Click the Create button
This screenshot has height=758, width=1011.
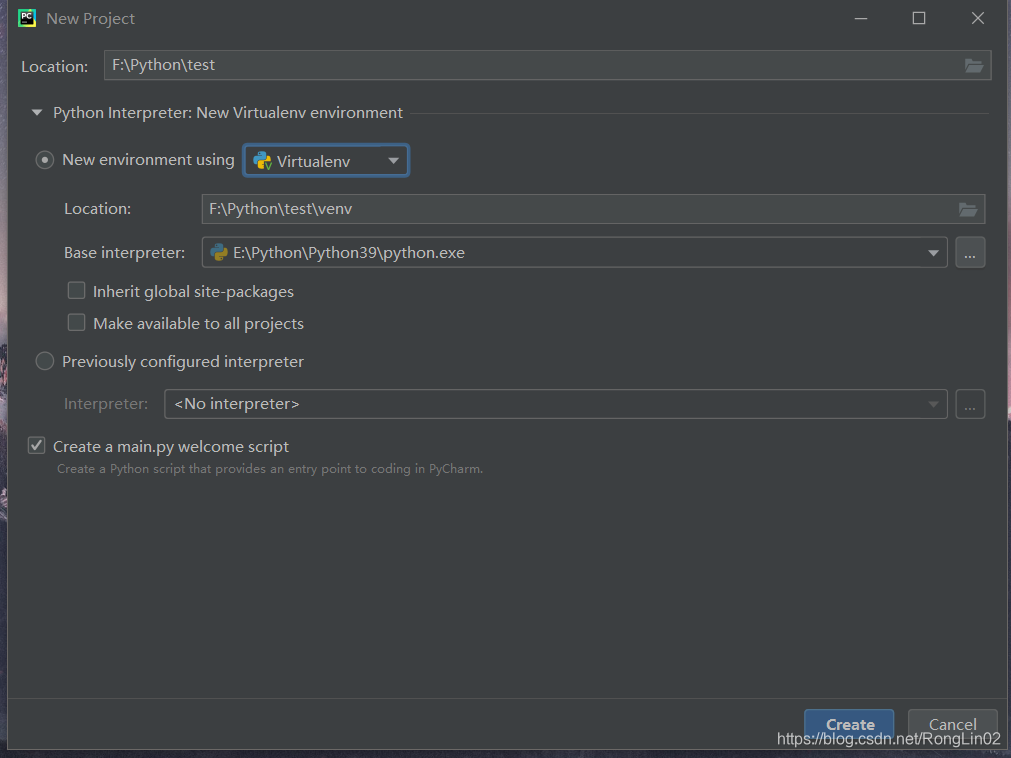pyautogui.click(x=849, y=724)
